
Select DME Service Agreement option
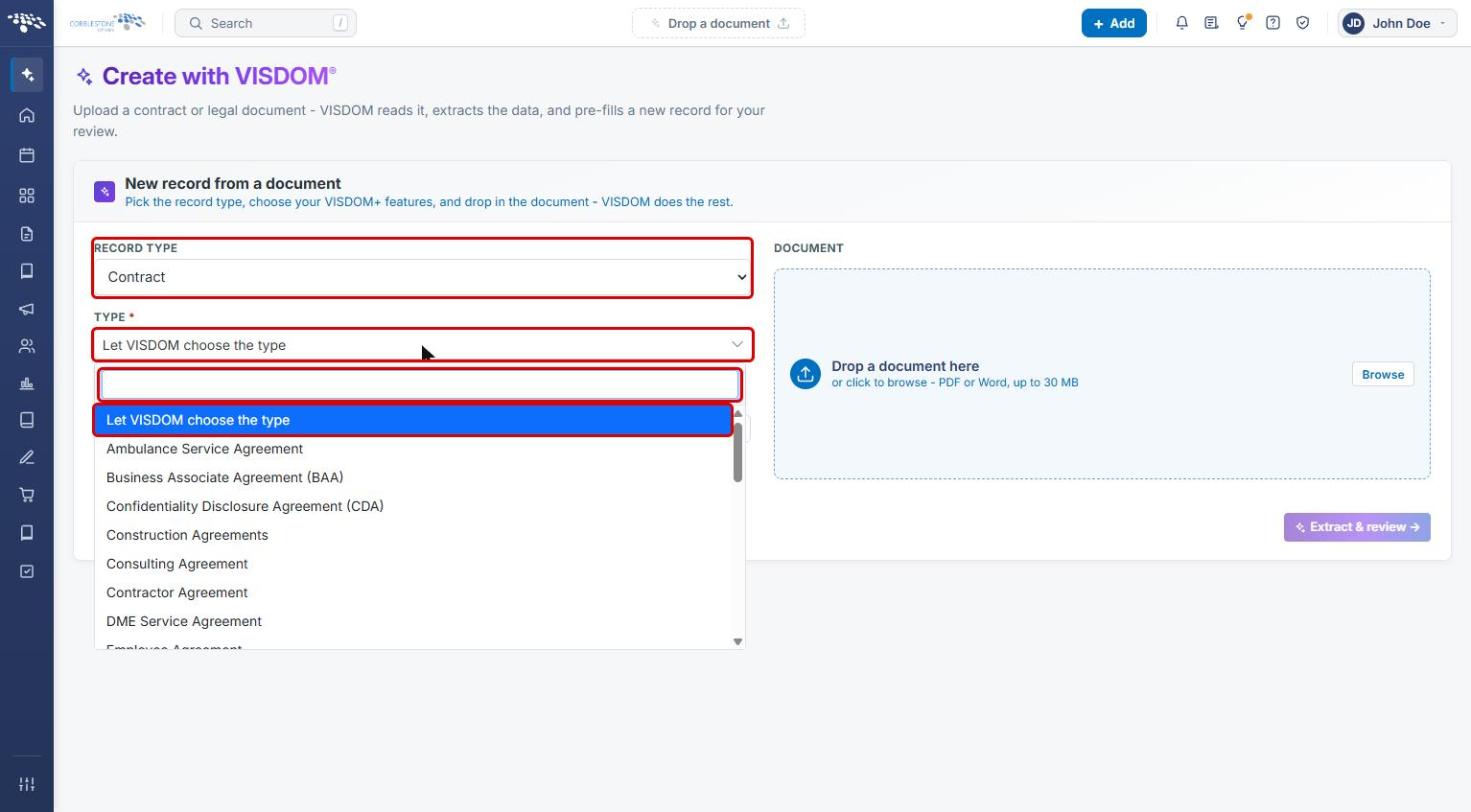click(413, 621)
